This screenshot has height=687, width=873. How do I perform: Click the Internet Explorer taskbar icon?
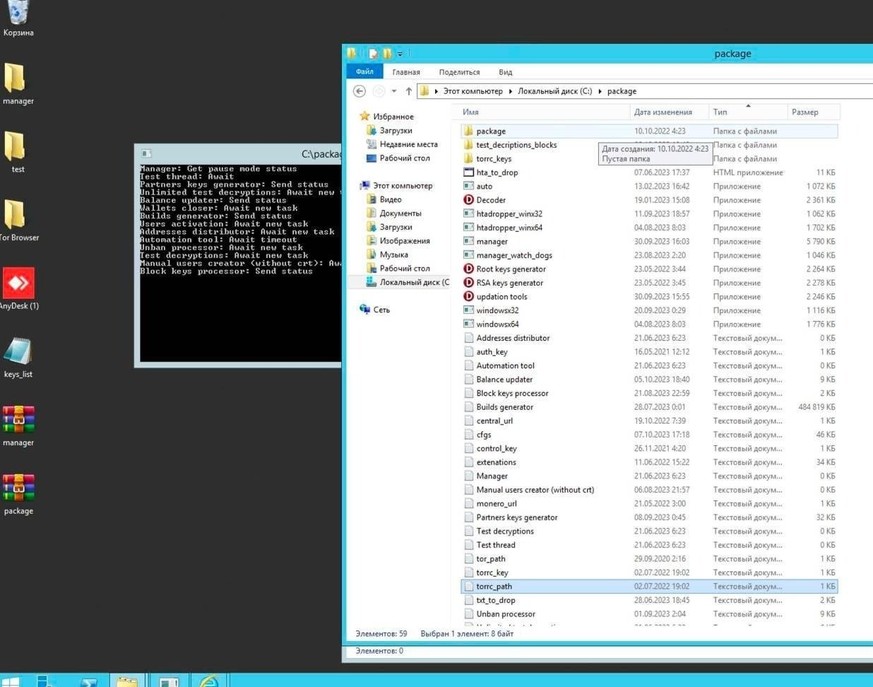pos(208,681)
